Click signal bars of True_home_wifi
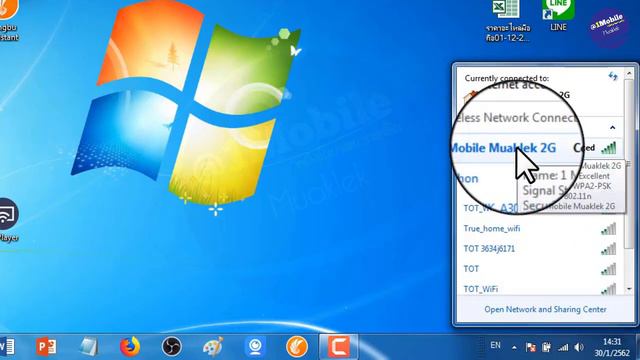Screen dimensions: 640x360 point(609,229)
